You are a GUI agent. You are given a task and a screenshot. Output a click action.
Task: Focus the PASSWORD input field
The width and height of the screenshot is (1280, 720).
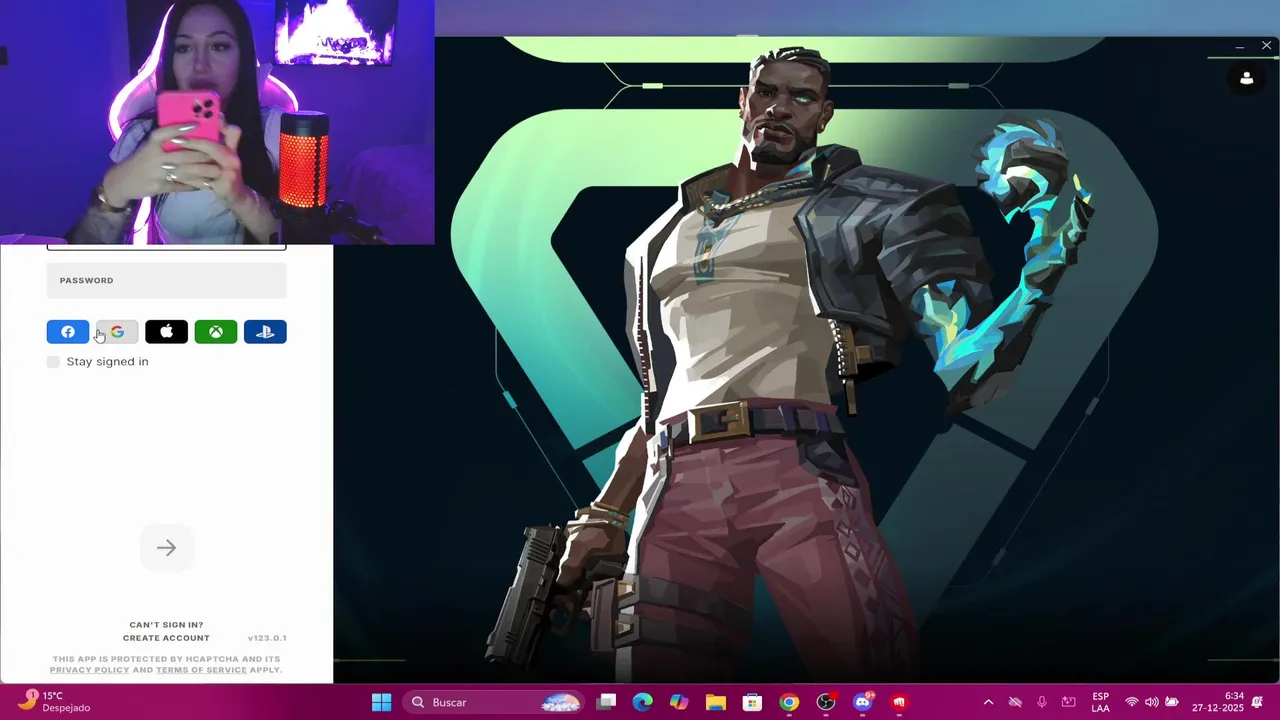pos(166,281)
